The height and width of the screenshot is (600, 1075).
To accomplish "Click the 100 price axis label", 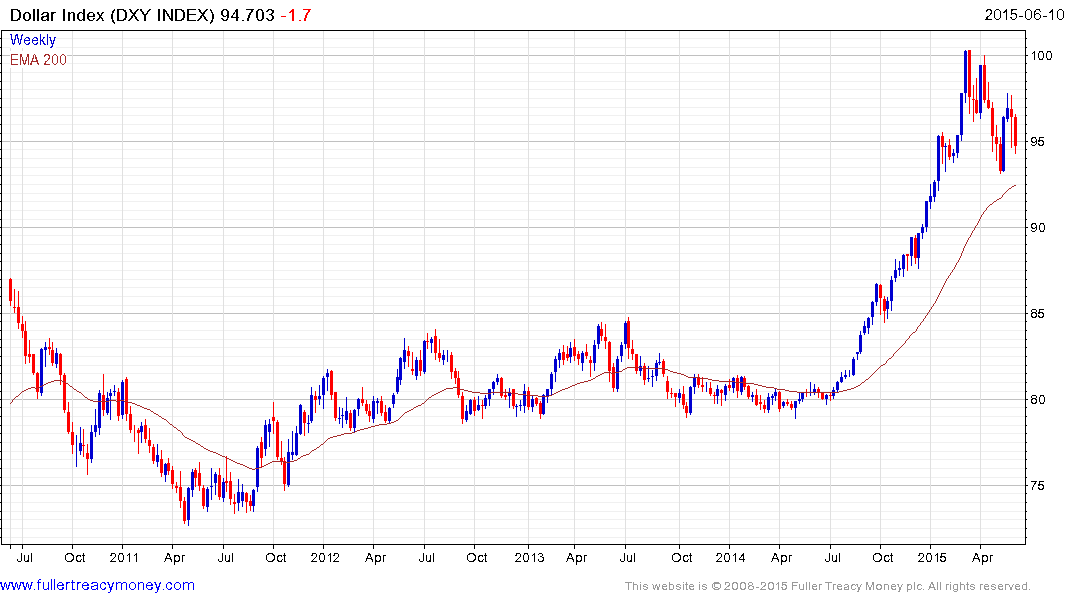I will pos(1041,56).
